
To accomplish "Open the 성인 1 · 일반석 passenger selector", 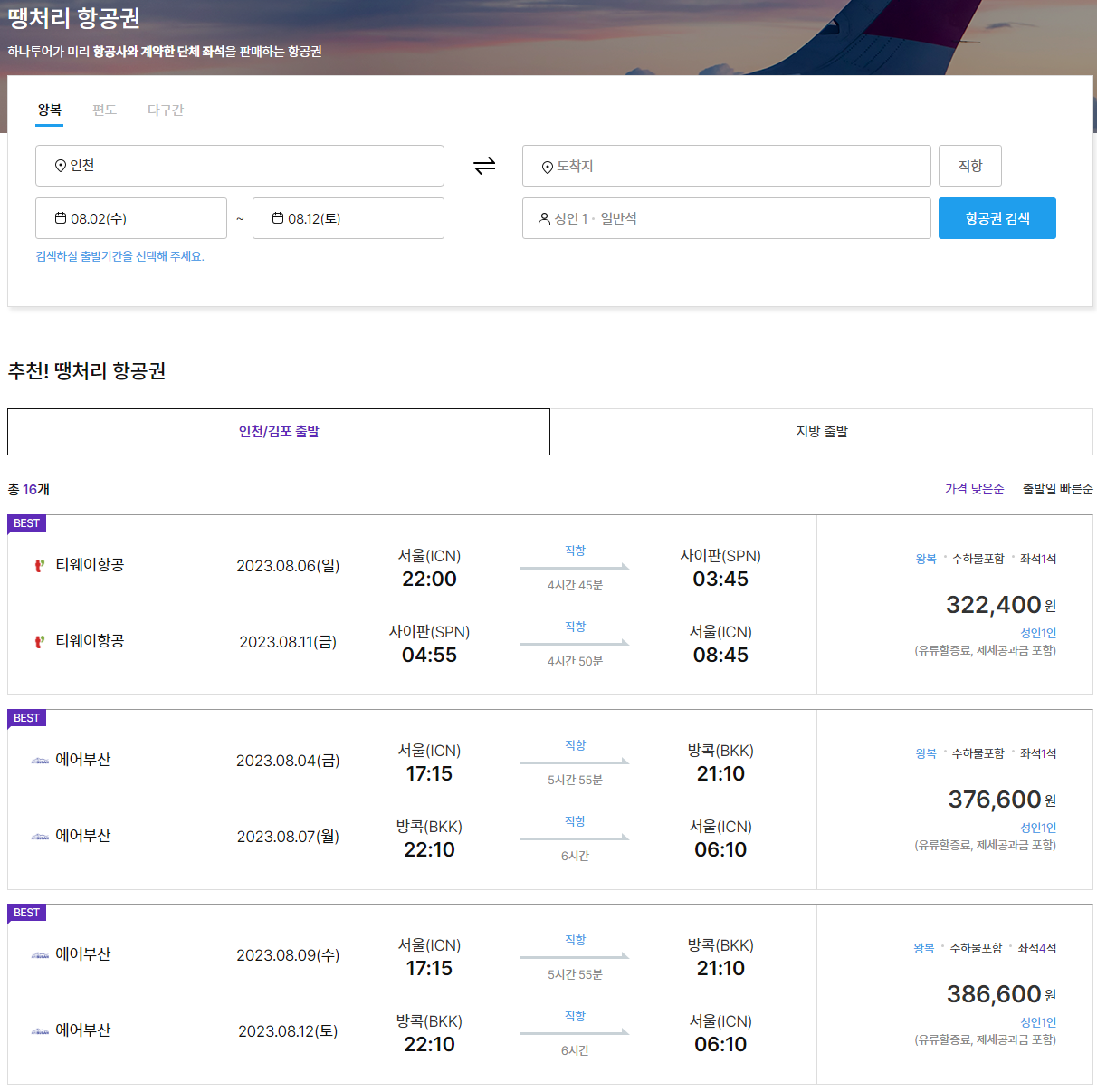I will [727, 218].
